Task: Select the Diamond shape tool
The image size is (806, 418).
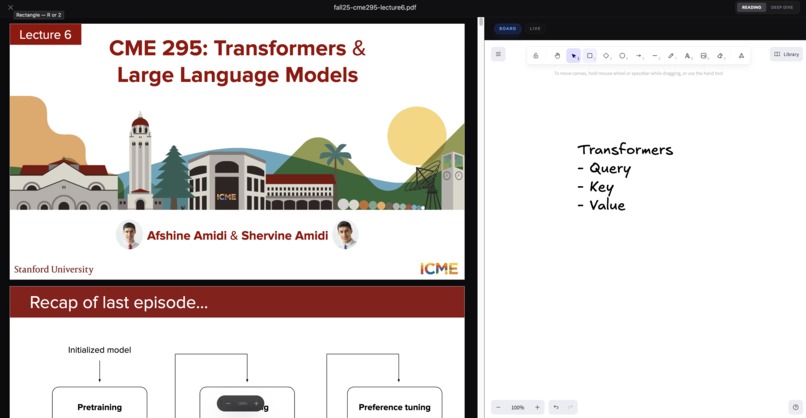Action: pos(607,56)
